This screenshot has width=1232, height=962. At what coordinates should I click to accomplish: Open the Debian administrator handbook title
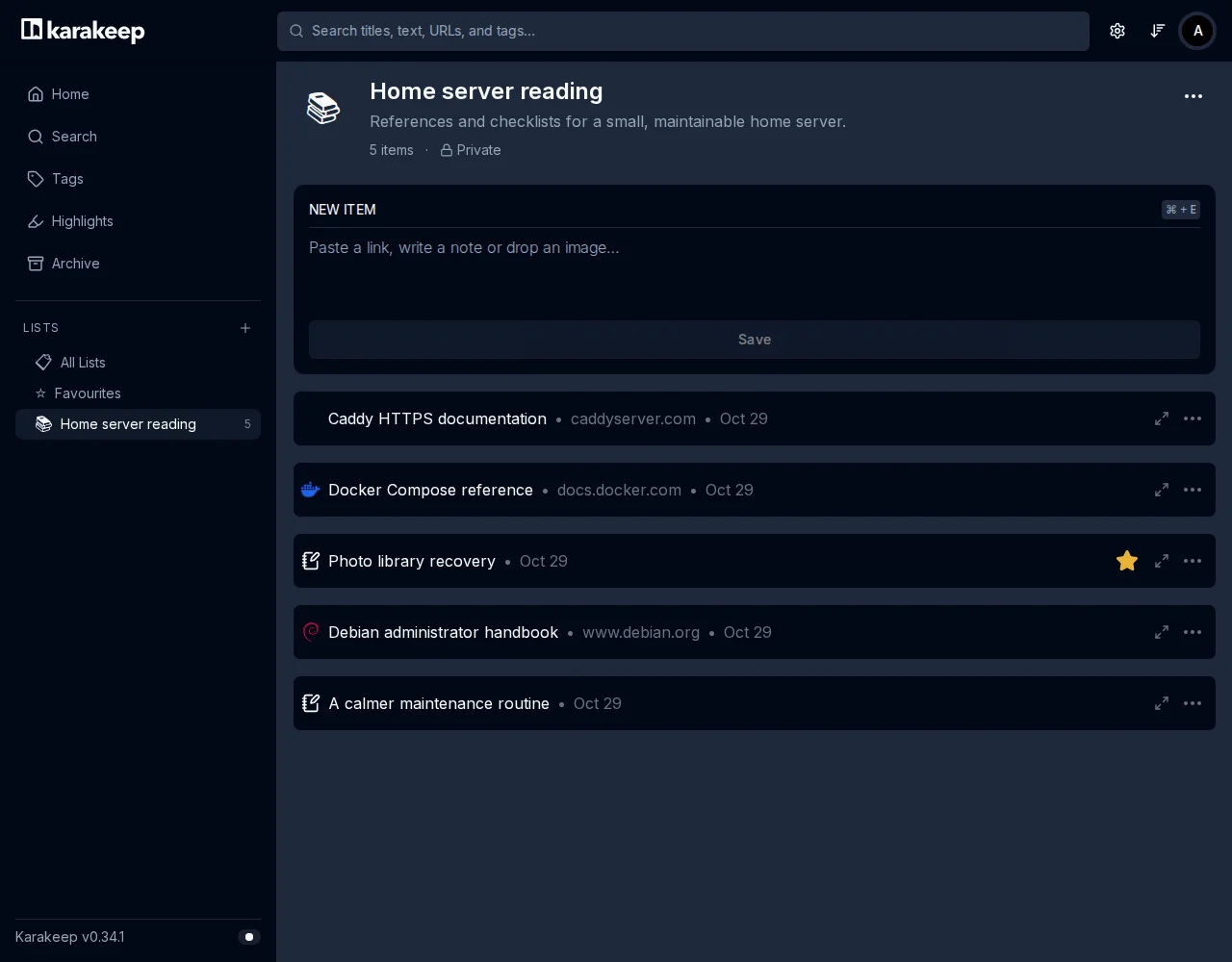[443, 632]
